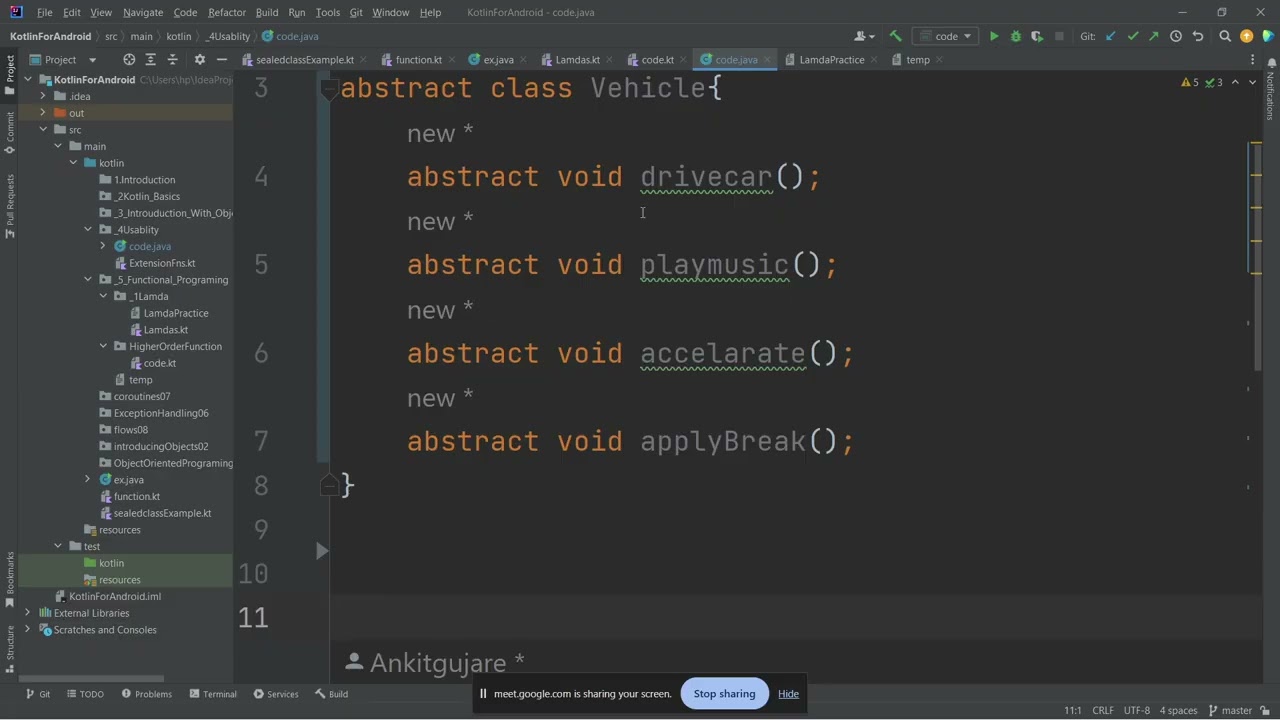Open the TODO tool window

coord(84,694)
